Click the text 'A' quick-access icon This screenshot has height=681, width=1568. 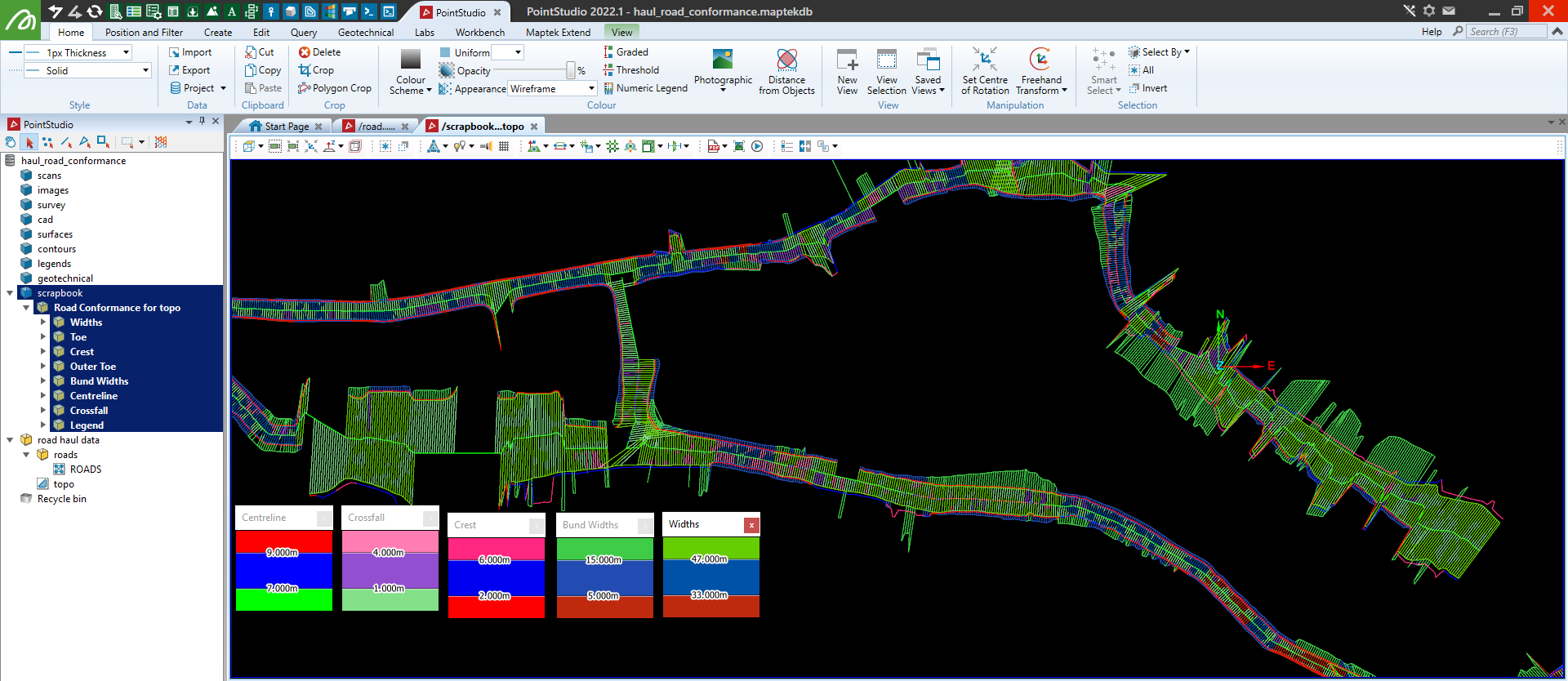(232, 11)
